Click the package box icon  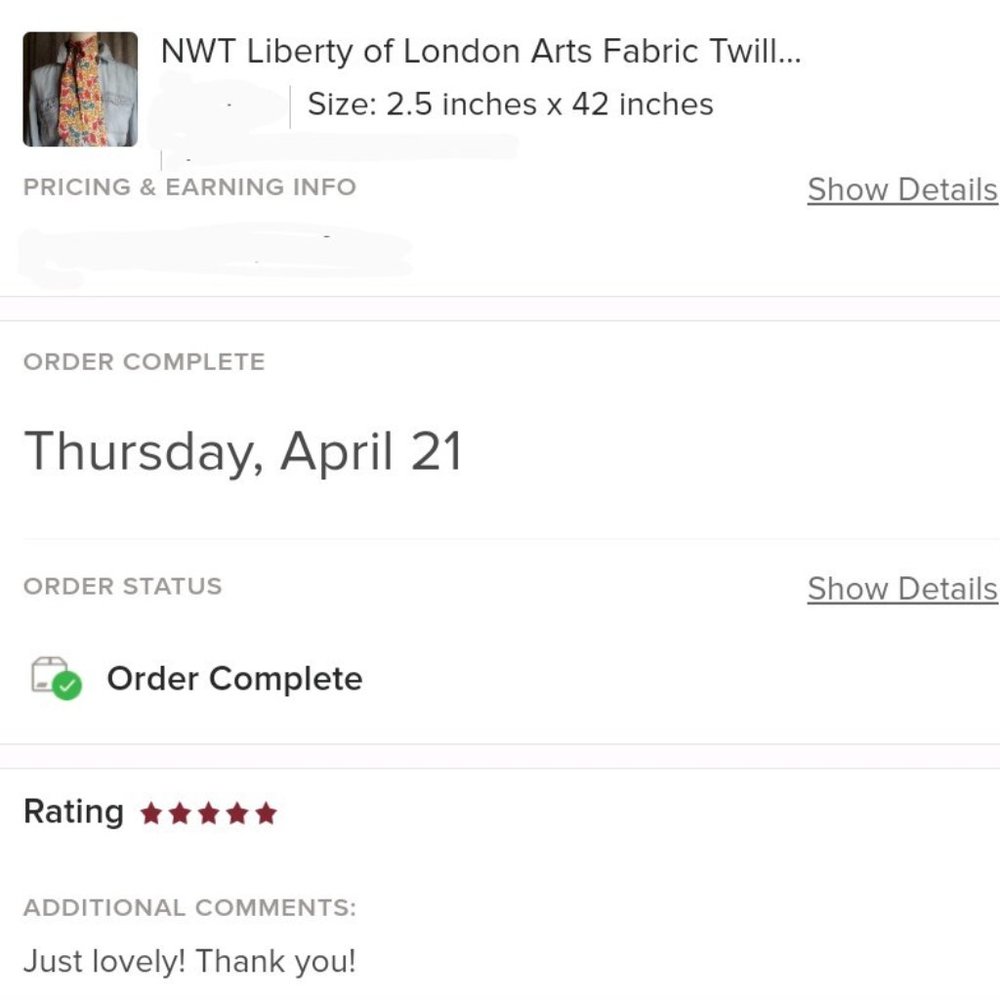[x=47, y=673]
